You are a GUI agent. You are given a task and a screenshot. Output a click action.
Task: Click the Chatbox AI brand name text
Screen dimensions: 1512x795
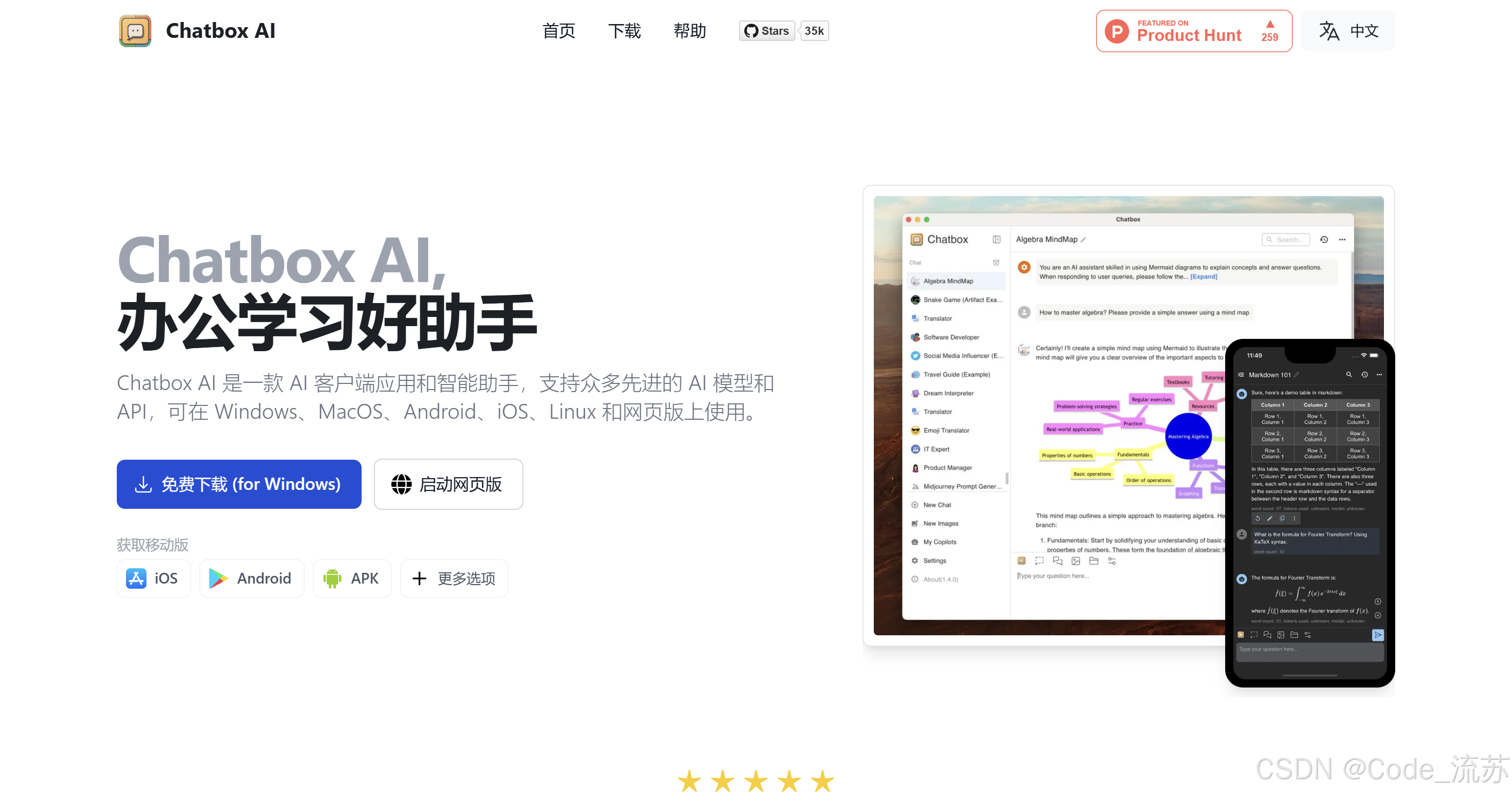click(221, 31)
